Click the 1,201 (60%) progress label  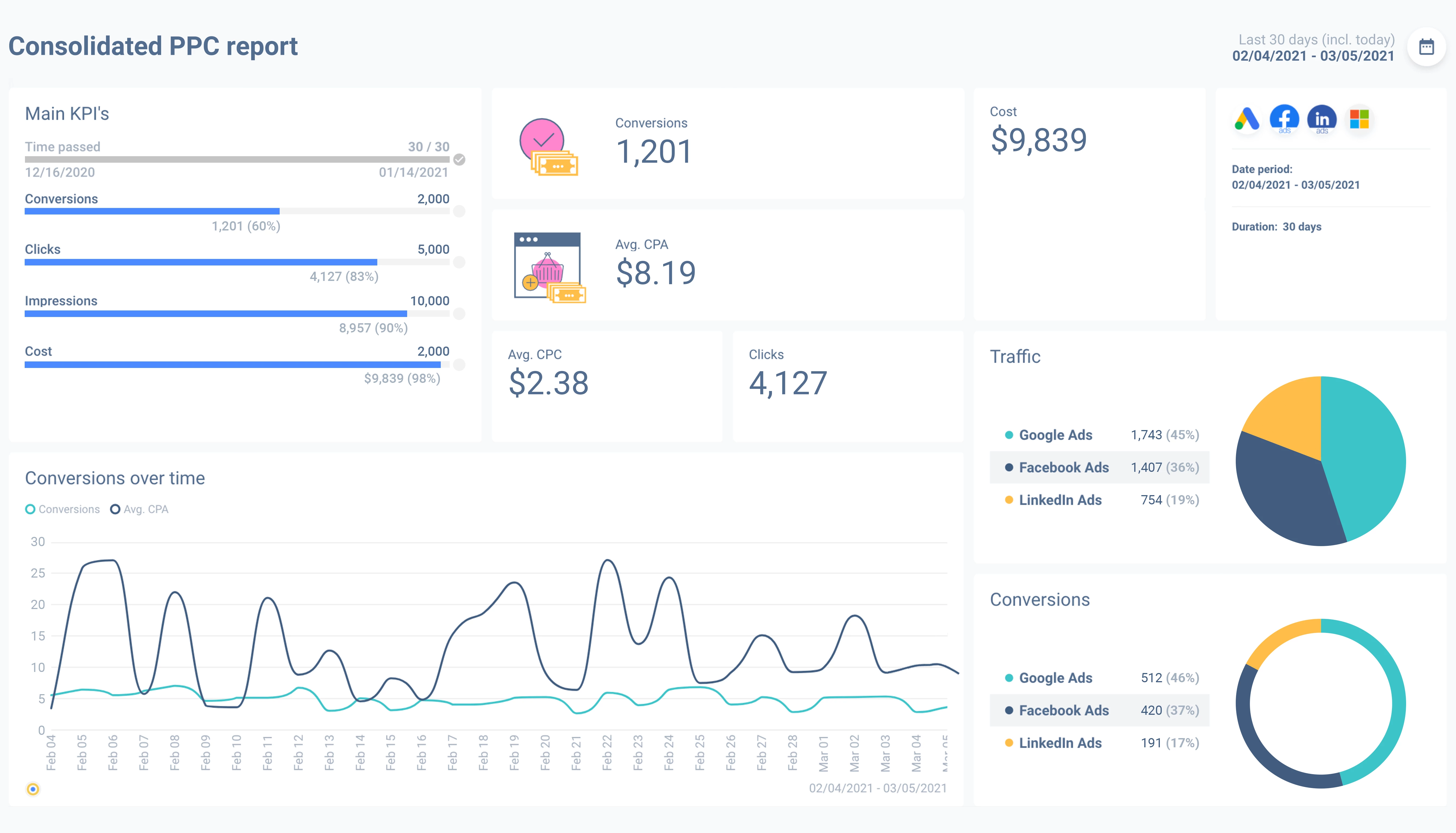pyautogui.click(x=246, y=227)
